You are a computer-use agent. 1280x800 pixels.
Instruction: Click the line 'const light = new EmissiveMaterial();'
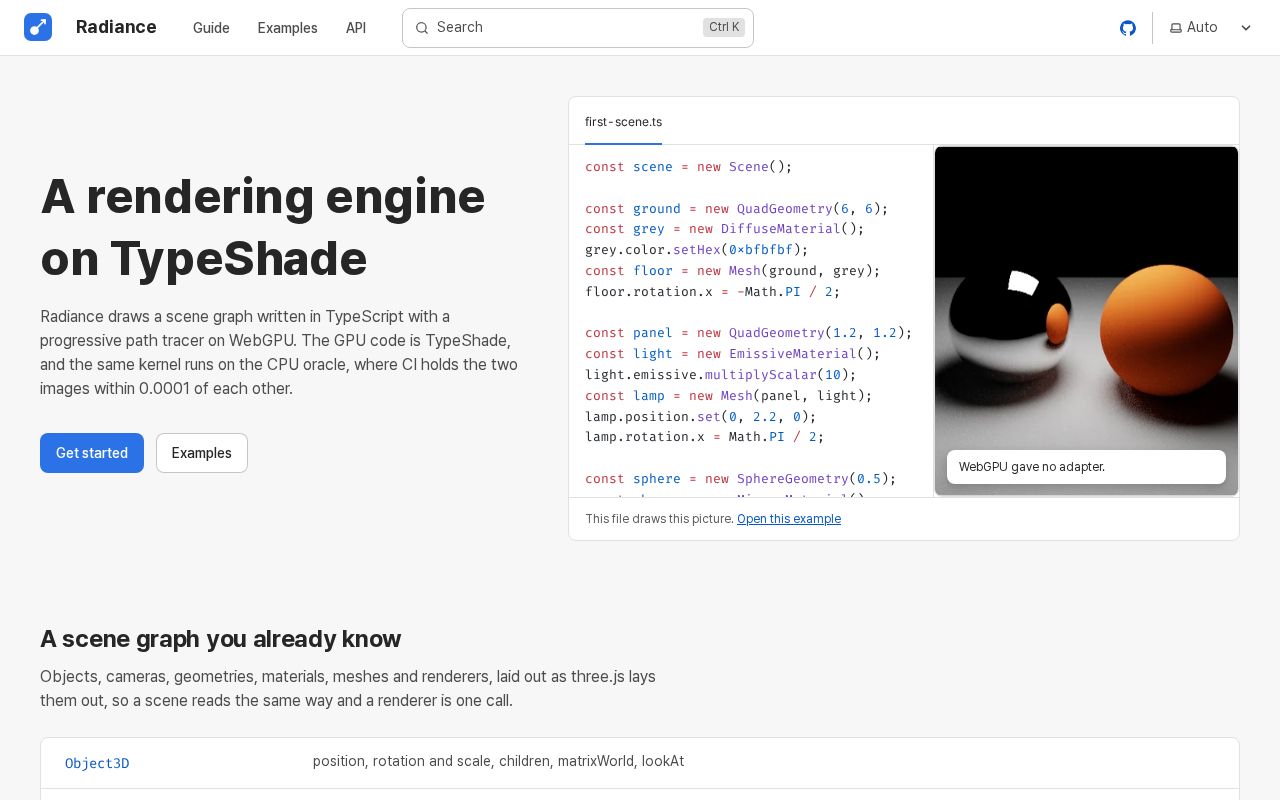tap(733, 354)
